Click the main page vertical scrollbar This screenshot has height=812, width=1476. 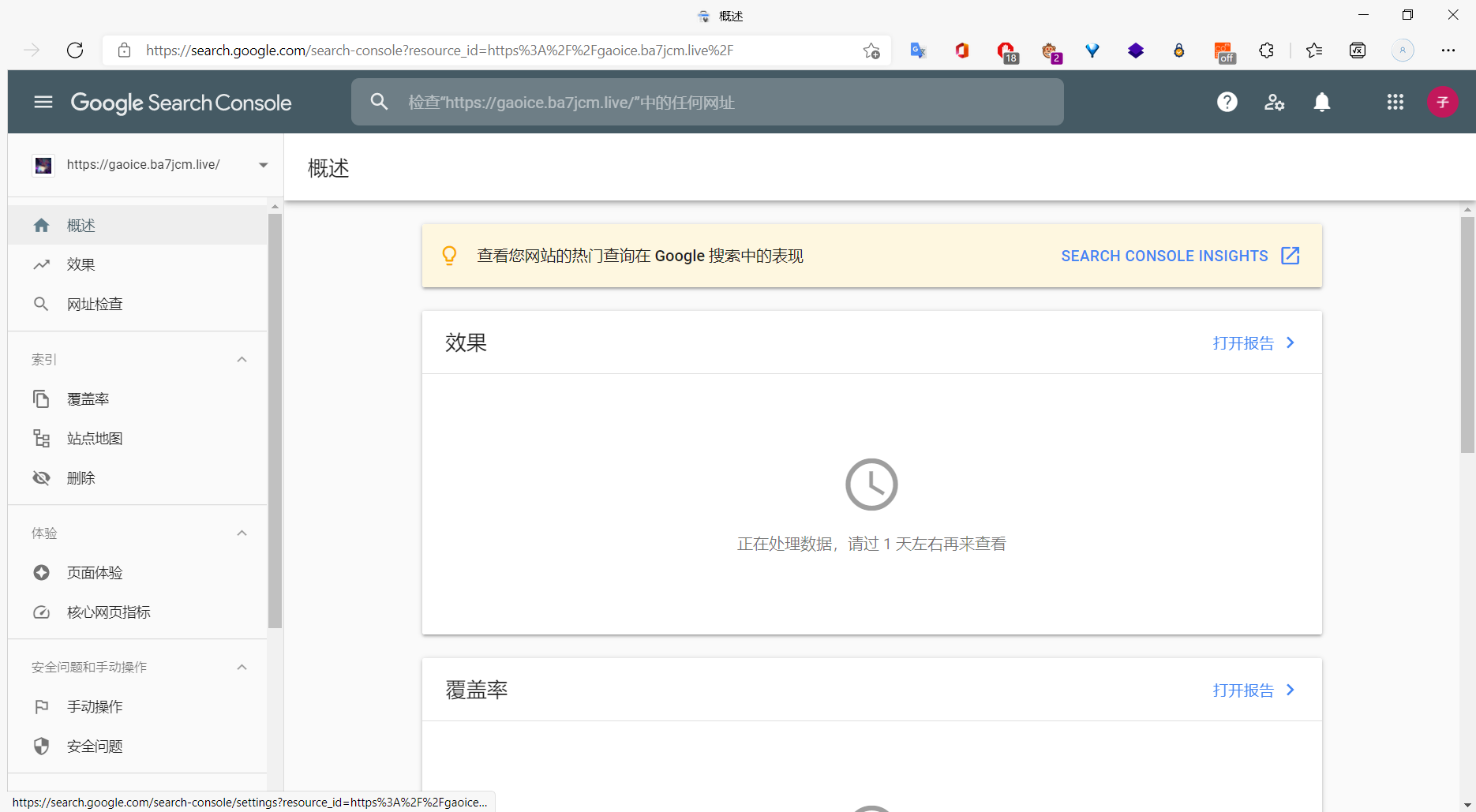1467,335
